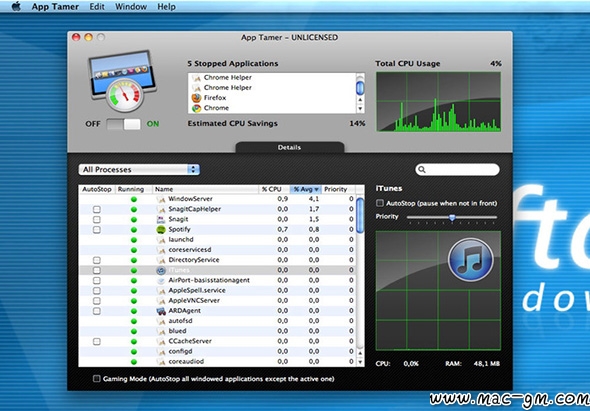Image resolution: width=590 pixels, height=411 pixels.
Task: Click the Chrome icon in stopped applications
Action: [x=196, y=108]
